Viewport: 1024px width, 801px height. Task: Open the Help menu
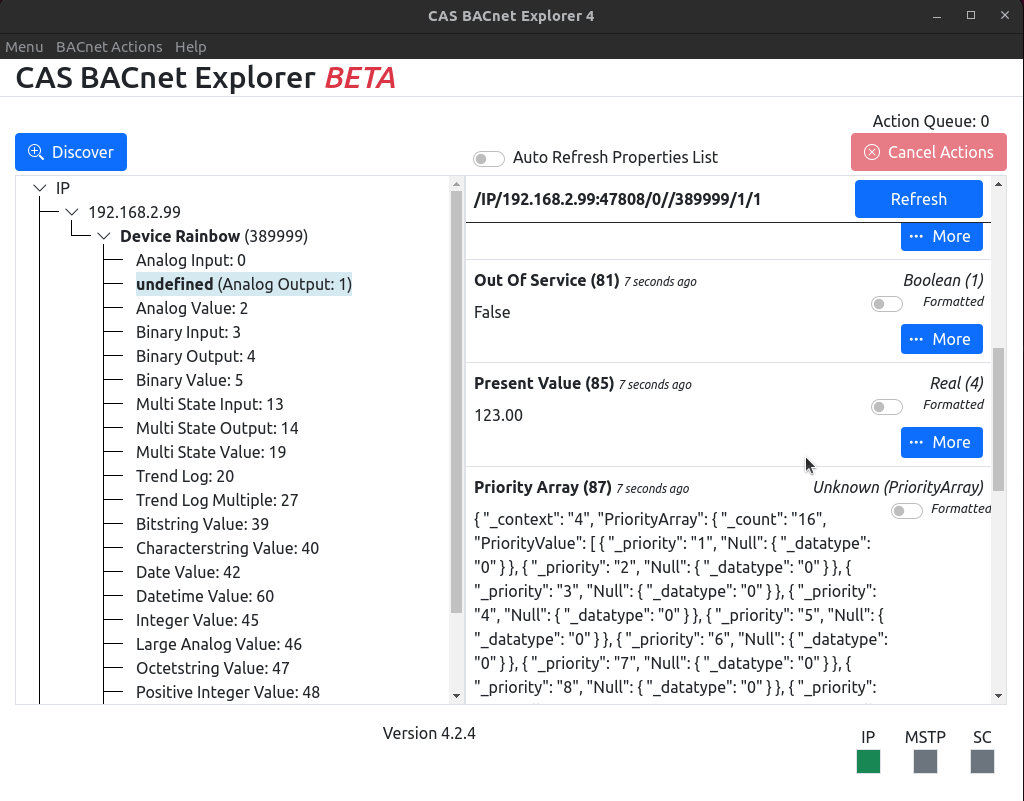click(191, 47)
